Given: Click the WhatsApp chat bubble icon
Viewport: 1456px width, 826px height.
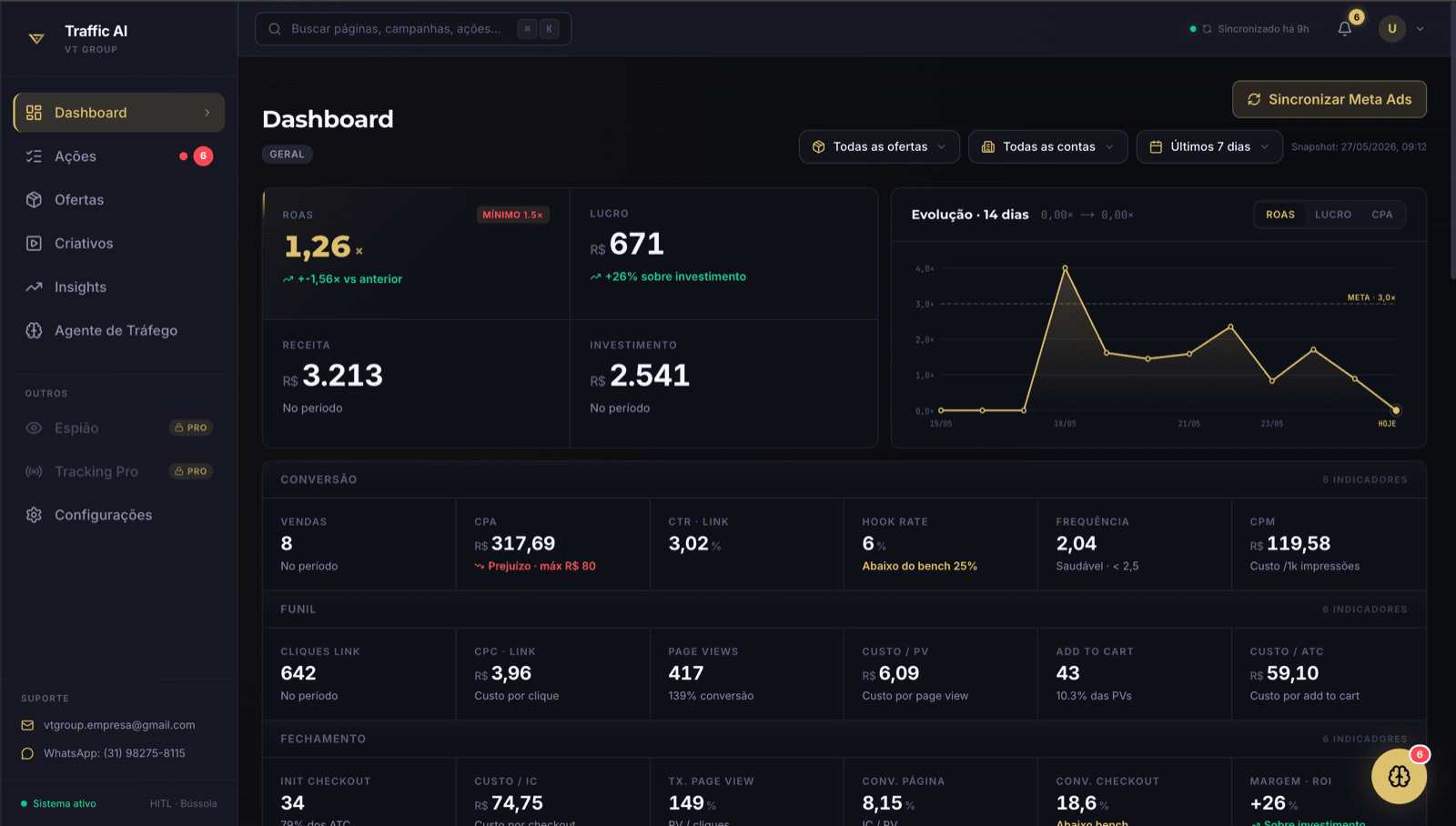Looking at the screenshot, I should point(27,753).
